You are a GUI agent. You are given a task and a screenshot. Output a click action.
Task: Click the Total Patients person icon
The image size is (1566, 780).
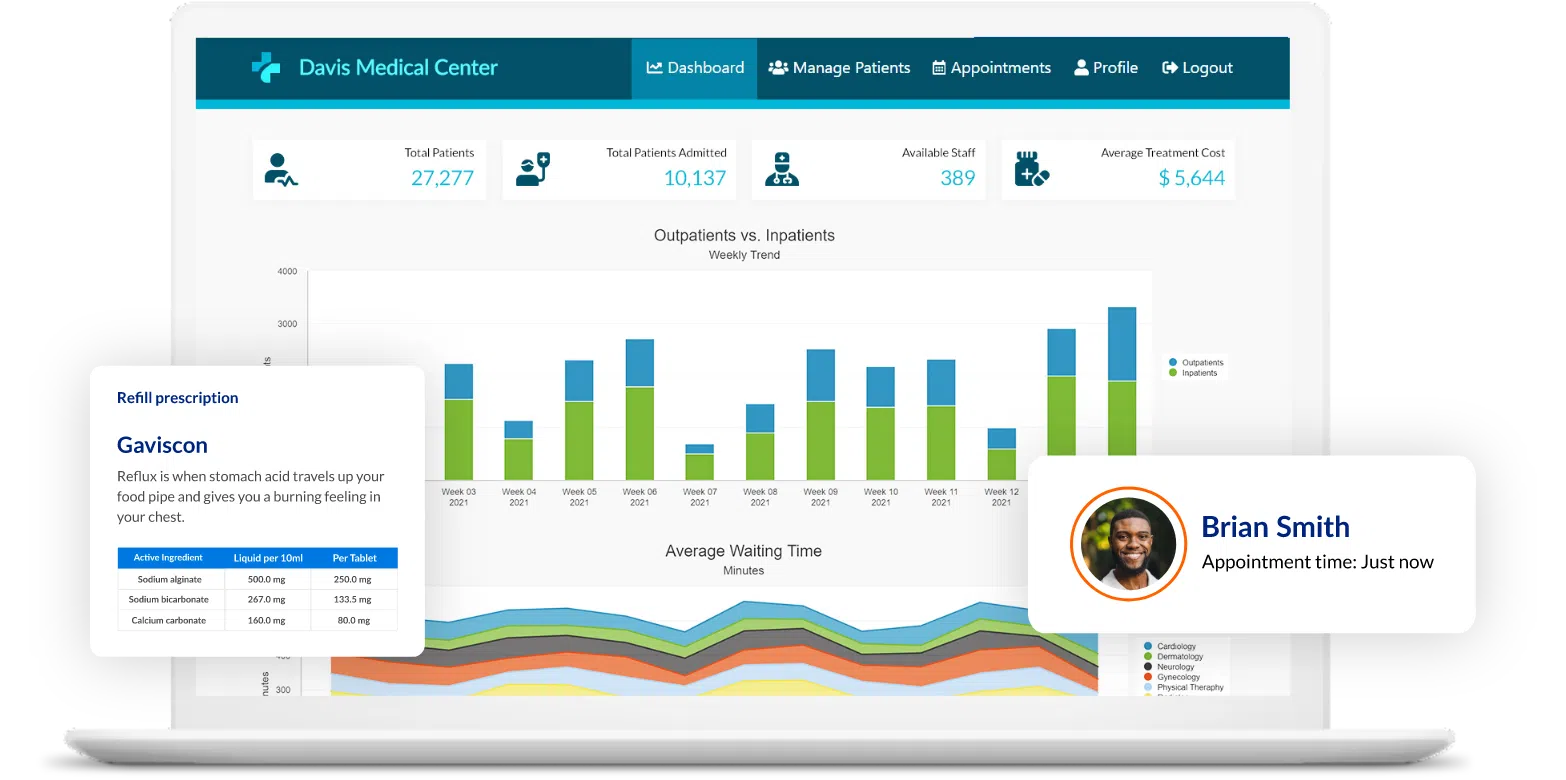click(280, 170)
